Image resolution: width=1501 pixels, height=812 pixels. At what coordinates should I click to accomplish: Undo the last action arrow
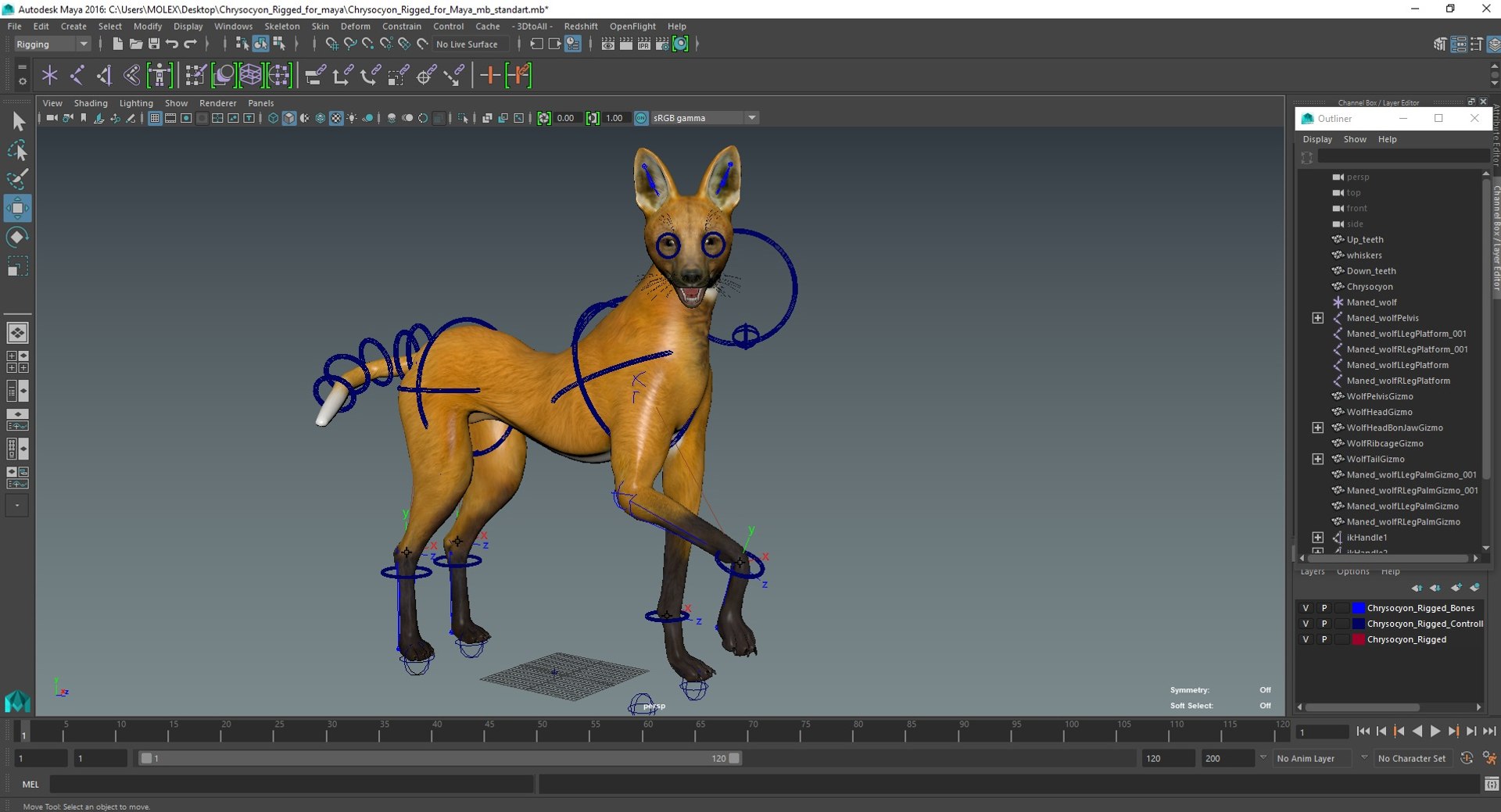(172, 44)
